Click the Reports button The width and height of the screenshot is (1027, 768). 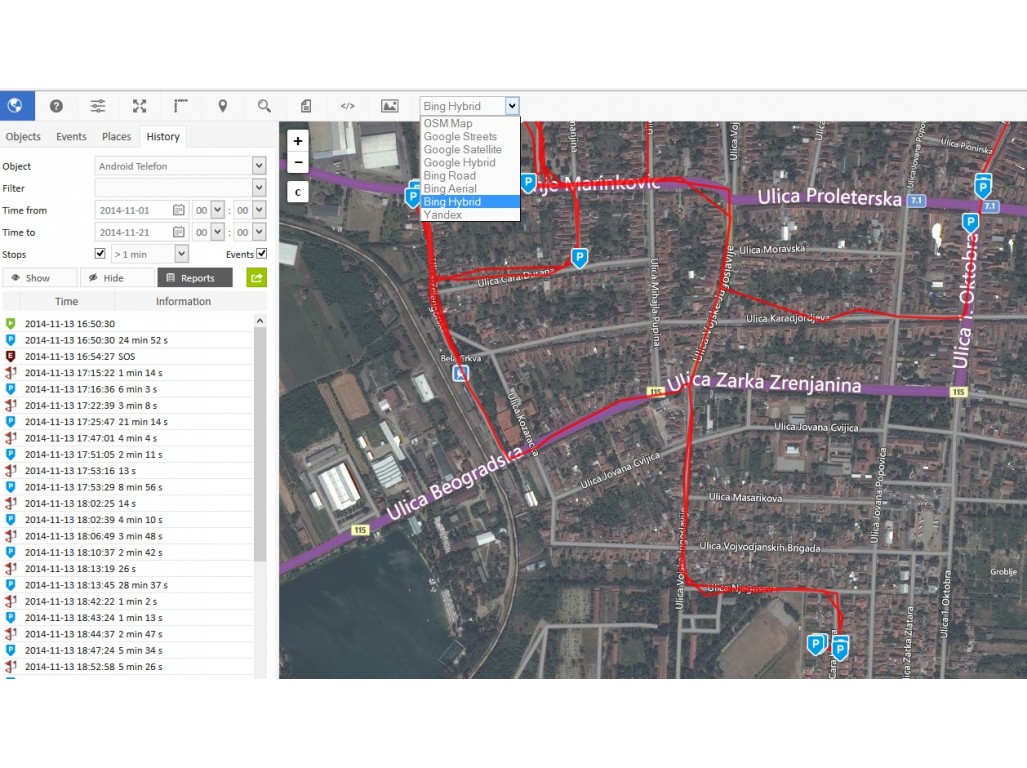(195, 278)
